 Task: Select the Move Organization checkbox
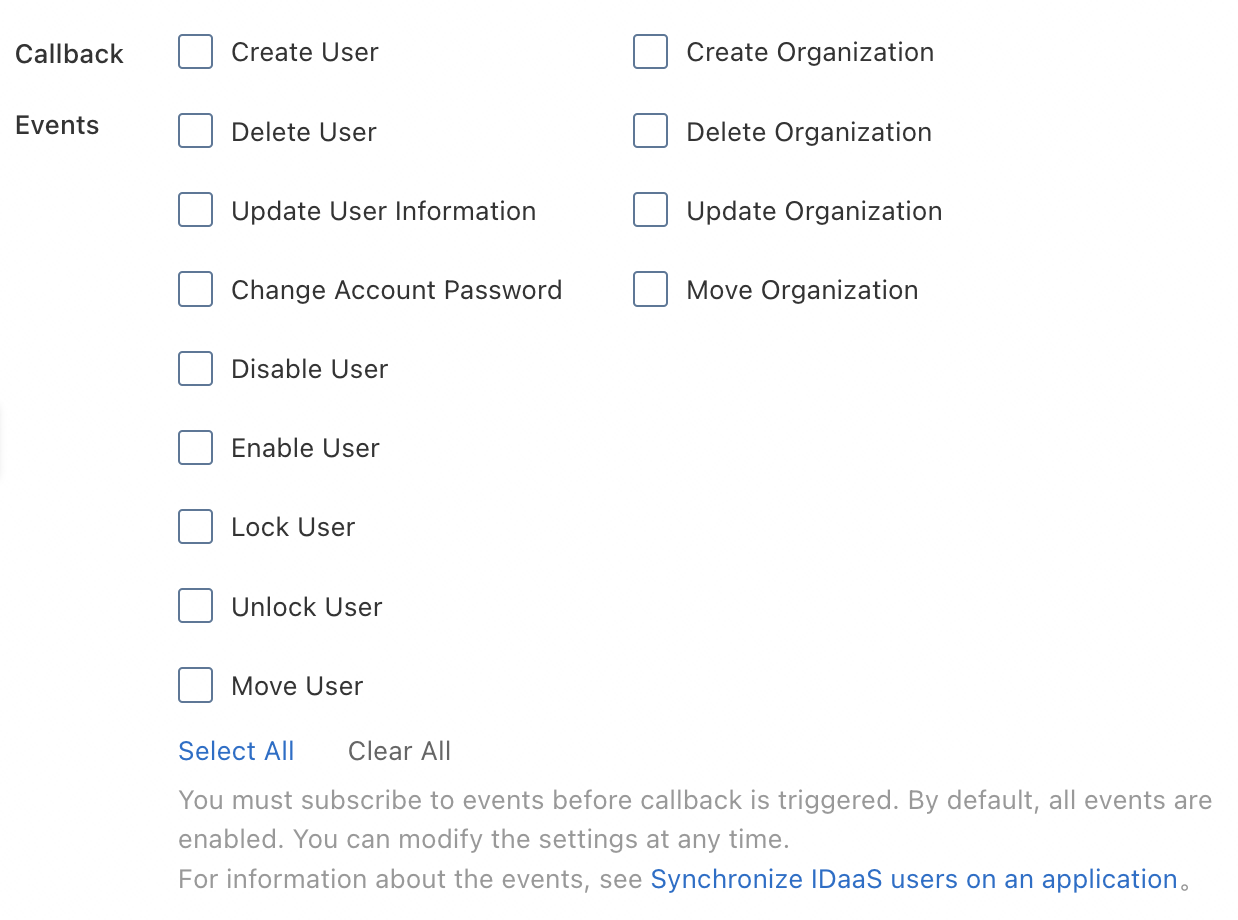[x=651, y=290]
